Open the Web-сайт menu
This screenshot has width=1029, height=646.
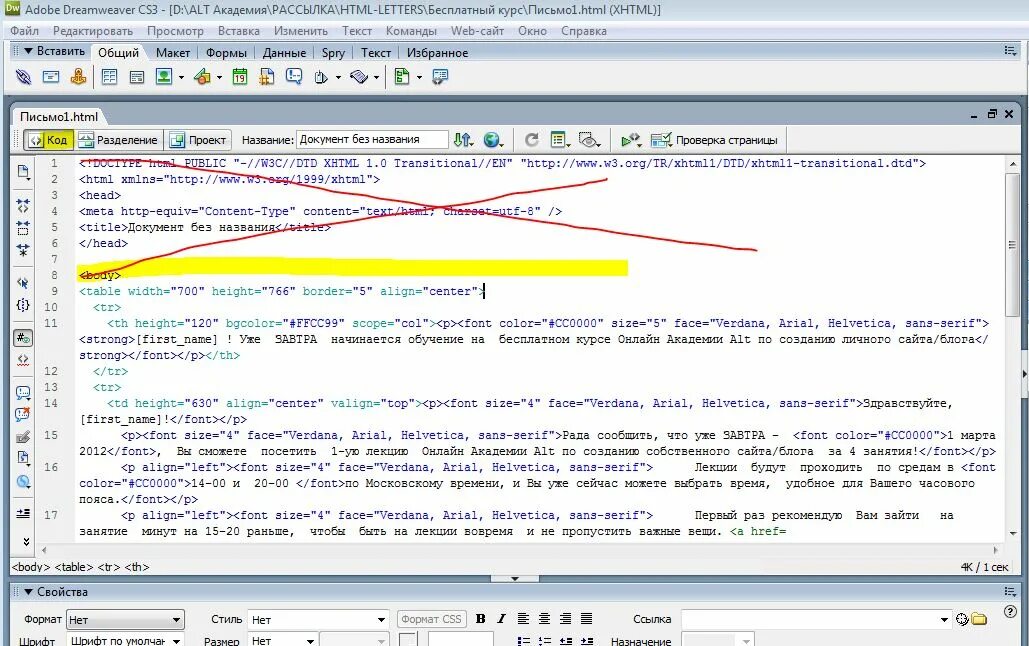click(x=477, y=31)
